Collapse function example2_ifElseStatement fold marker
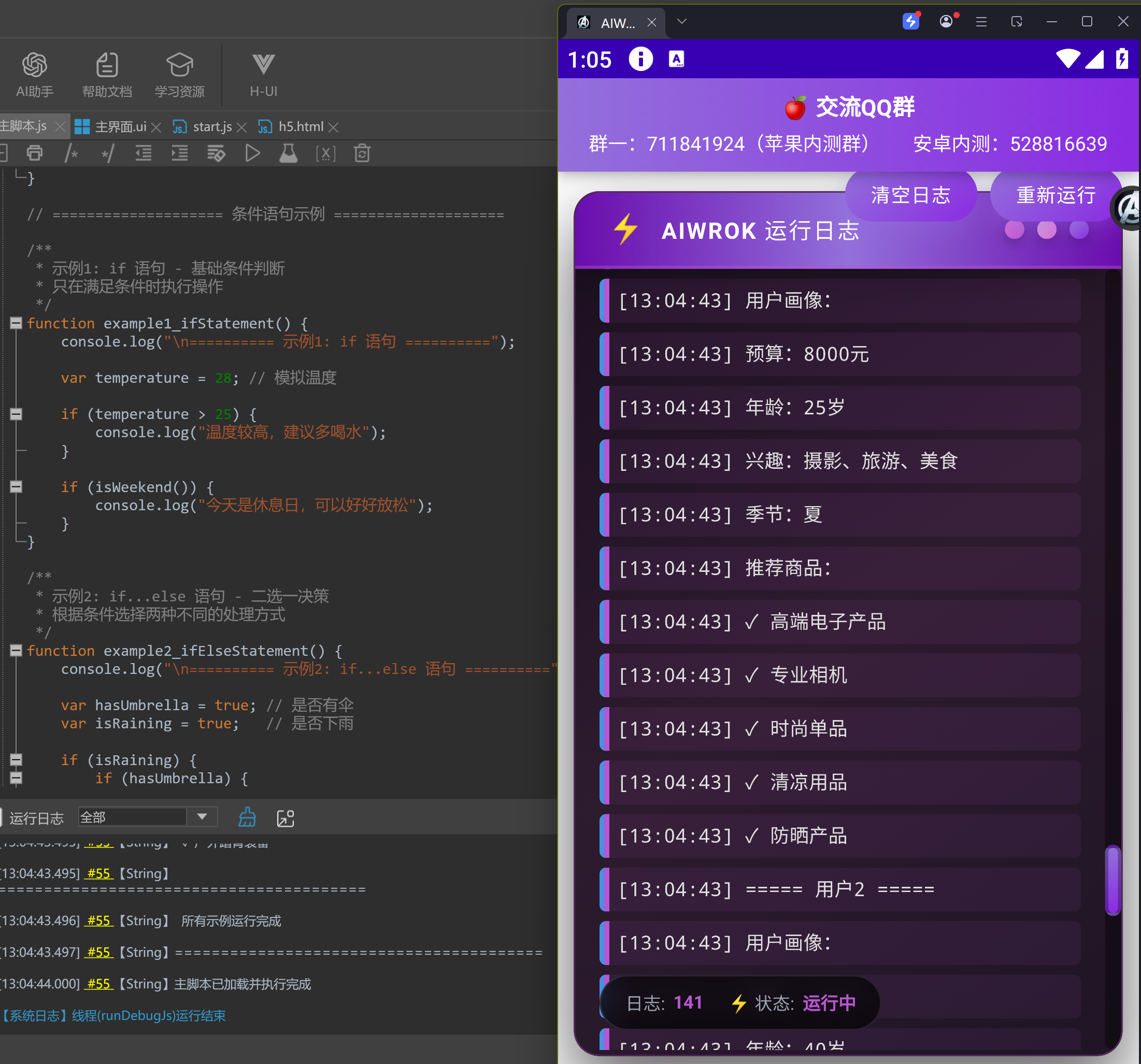 pos(16,650)
